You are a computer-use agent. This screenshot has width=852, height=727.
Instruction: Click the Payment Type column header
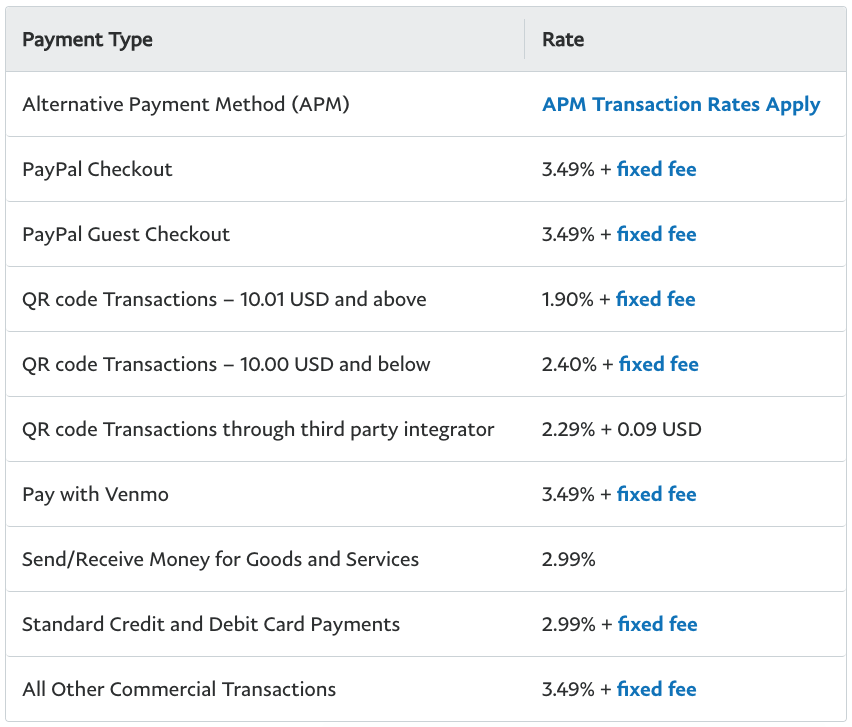[87, 40]
